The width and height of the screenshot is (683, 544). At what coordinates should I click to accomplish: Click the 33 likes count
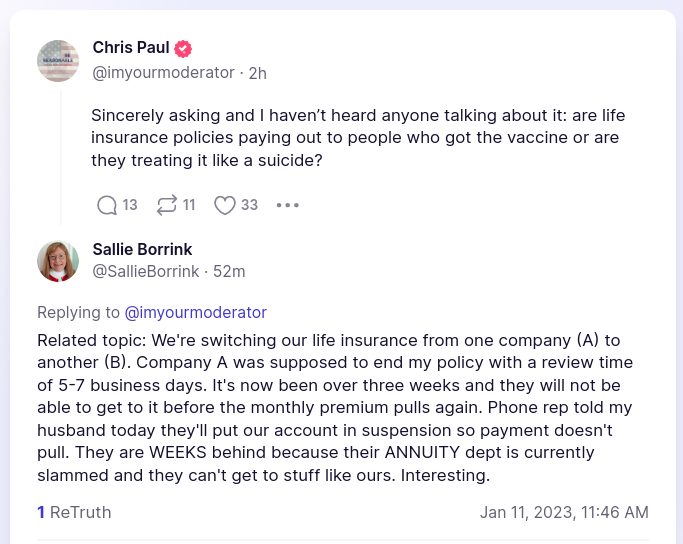(x=249, y=205)
